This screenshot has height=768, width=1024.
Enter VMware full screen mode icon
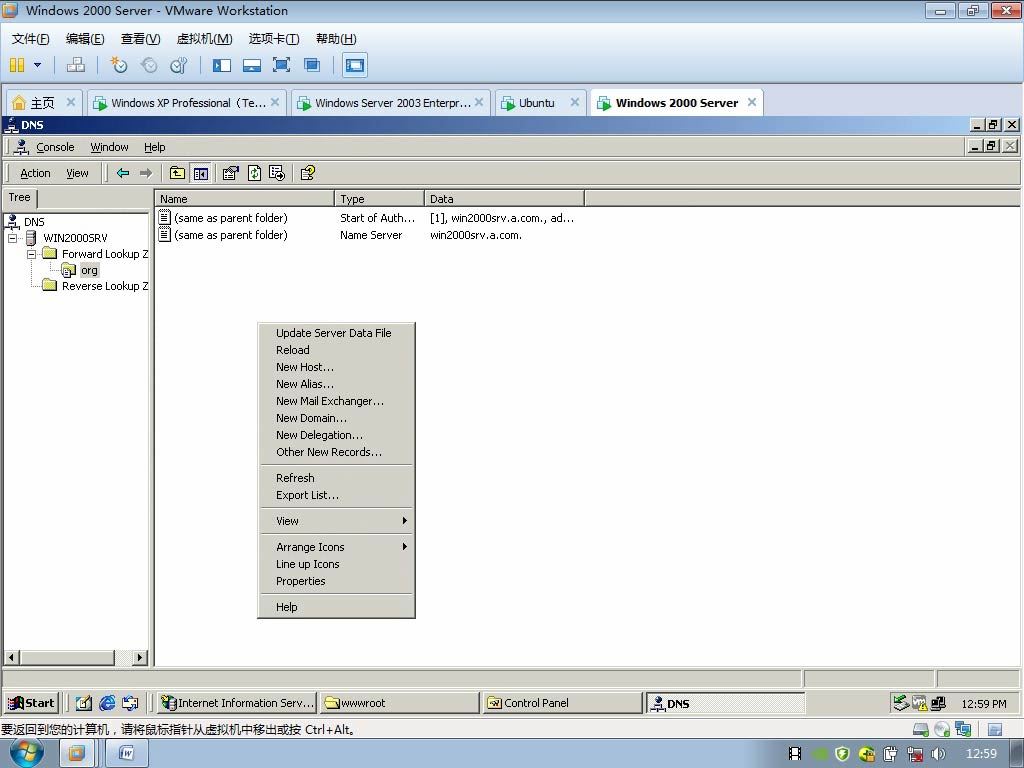click(x=282, y=65)
